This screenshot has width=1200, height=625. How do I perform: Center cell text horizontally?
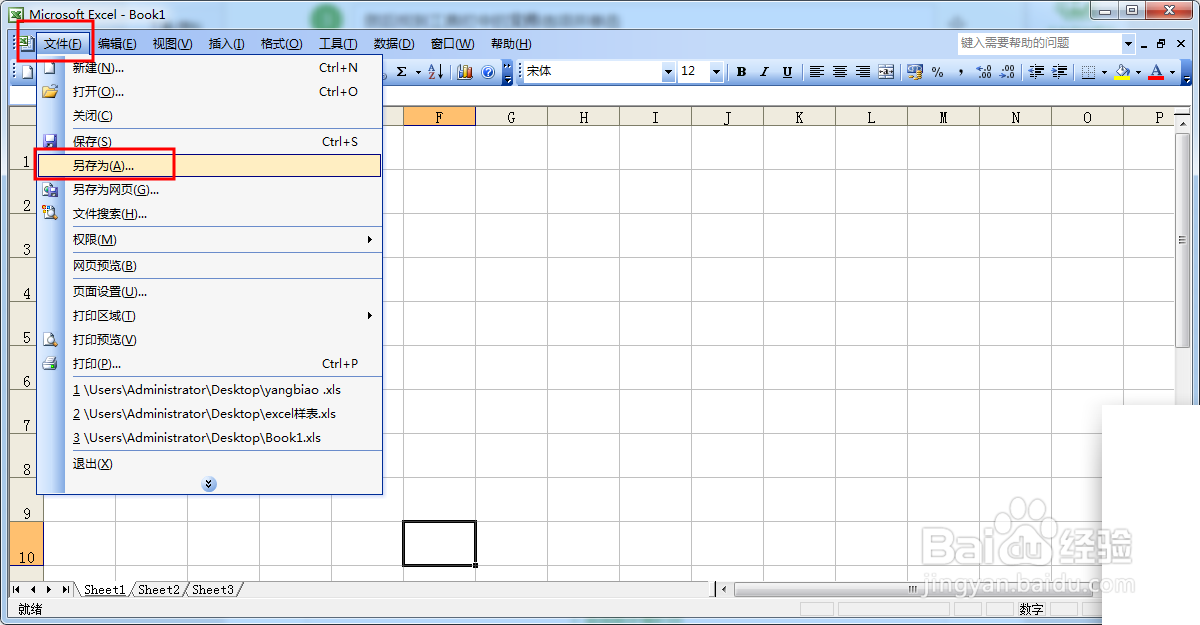coord(840,72)
